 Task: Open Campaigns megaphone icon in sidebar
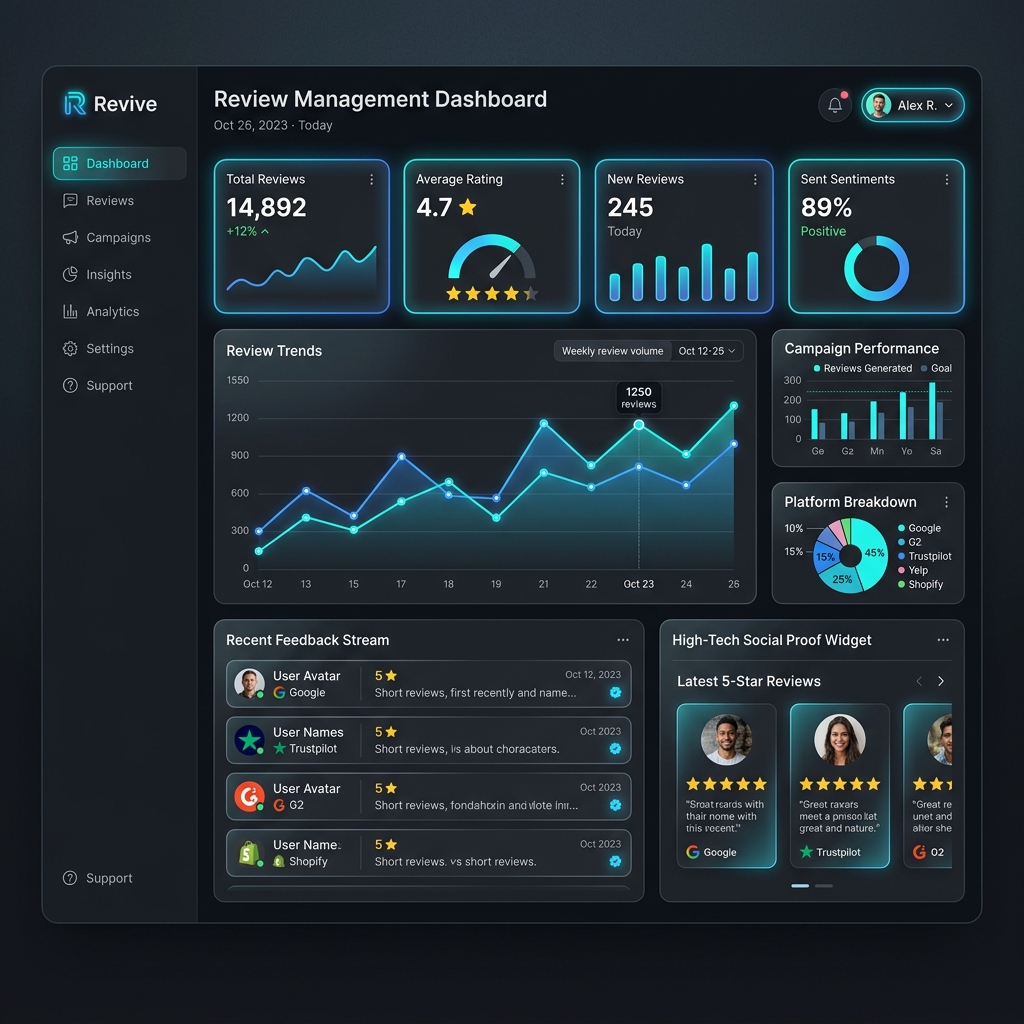click(x=71, y=238)
